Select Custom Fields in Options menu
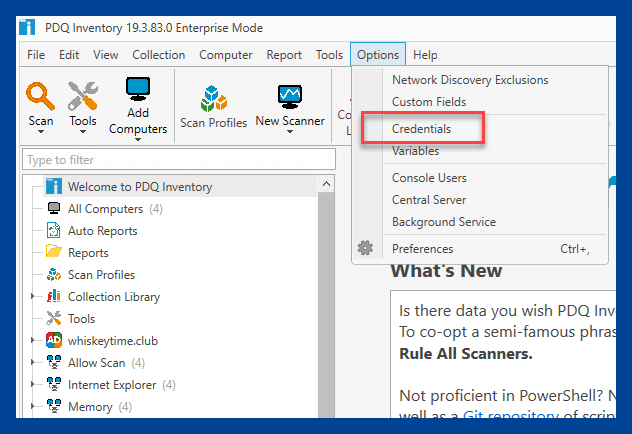 coord(429,102)
